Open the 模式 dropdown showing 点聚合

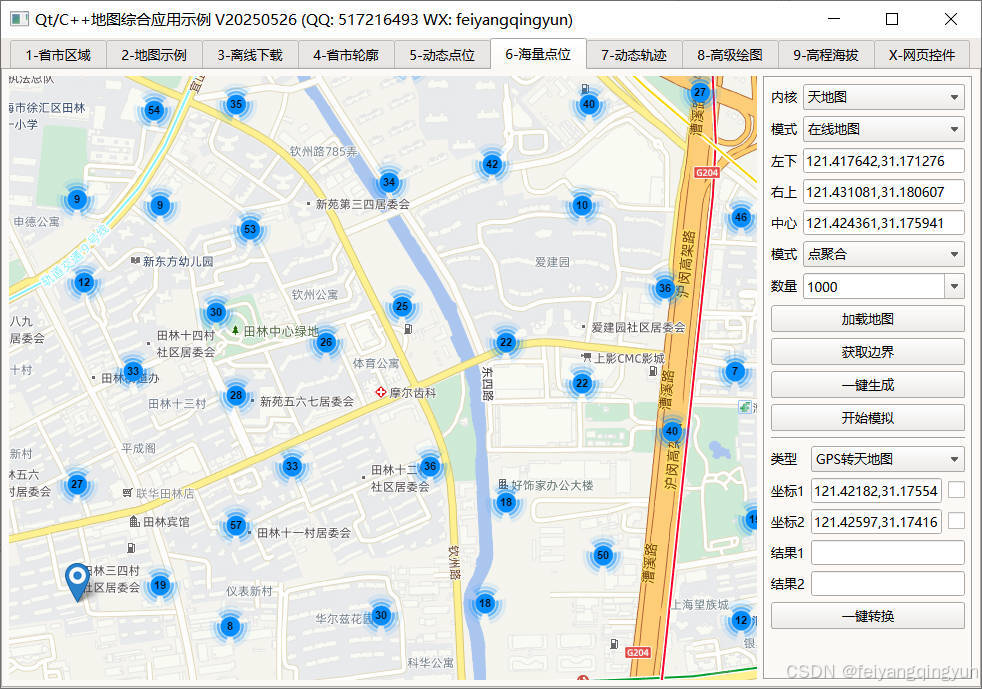884,254
